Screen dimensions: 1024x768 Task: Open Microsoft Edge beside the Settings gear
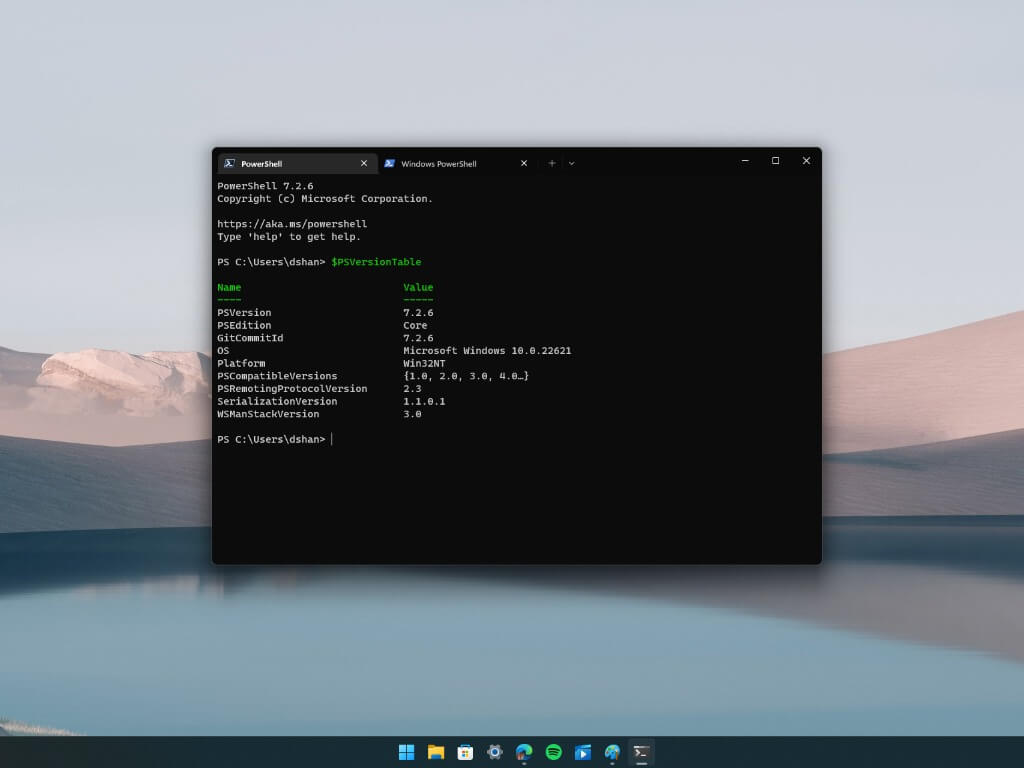[x=524, y=752]
